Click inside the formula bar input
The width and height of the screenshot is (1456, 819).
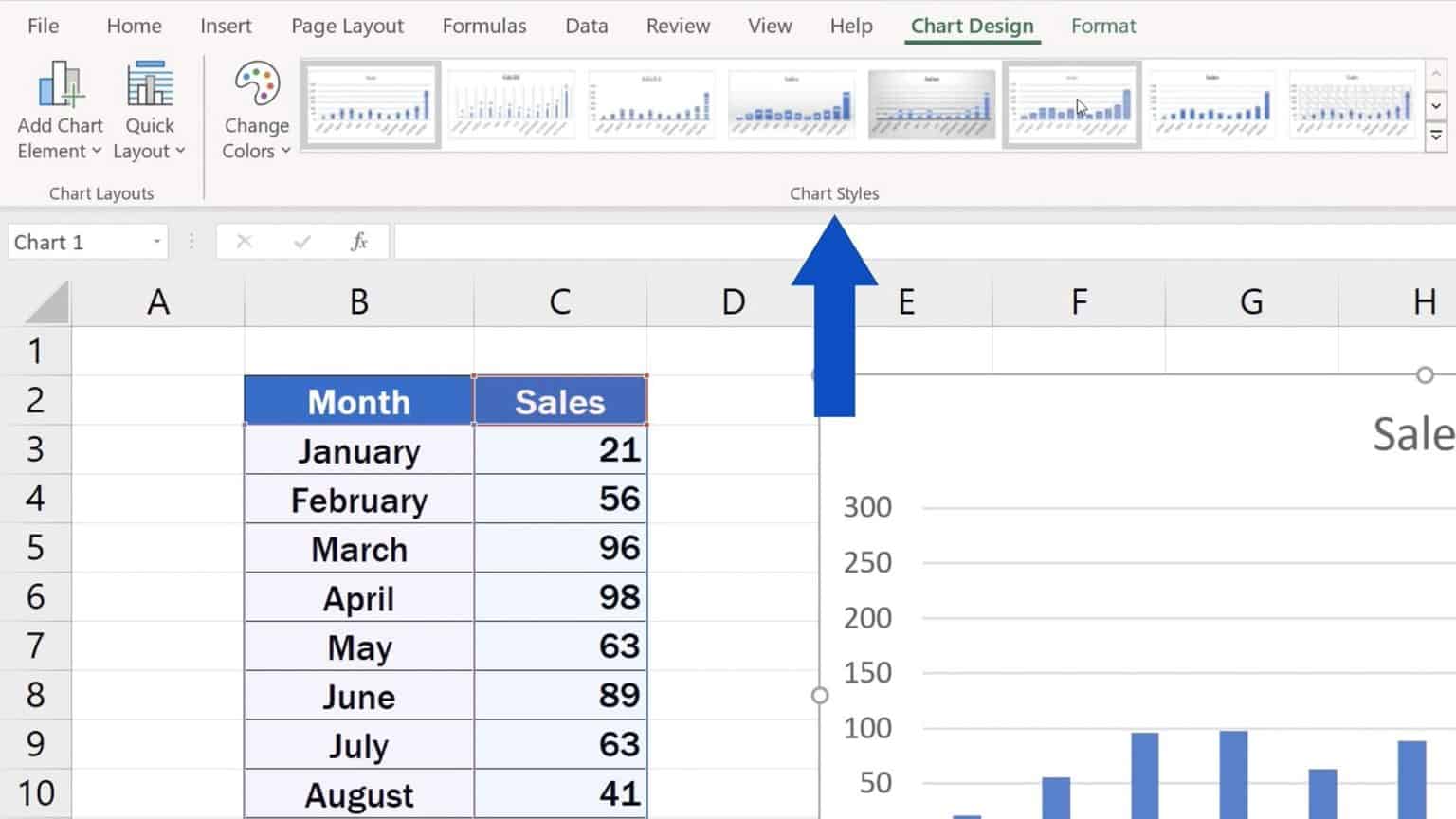[x=924, y=242]
